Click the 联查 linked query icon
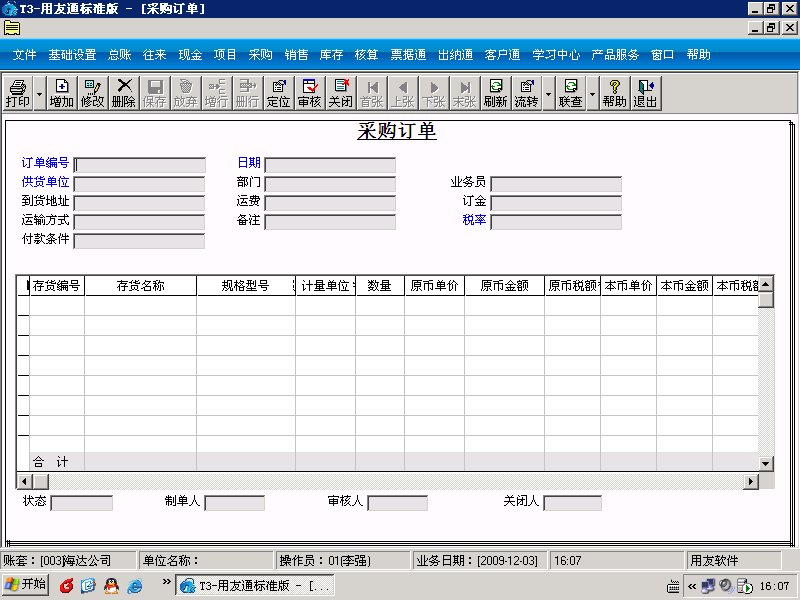The image size is (800, 600). tap(570, 93)
